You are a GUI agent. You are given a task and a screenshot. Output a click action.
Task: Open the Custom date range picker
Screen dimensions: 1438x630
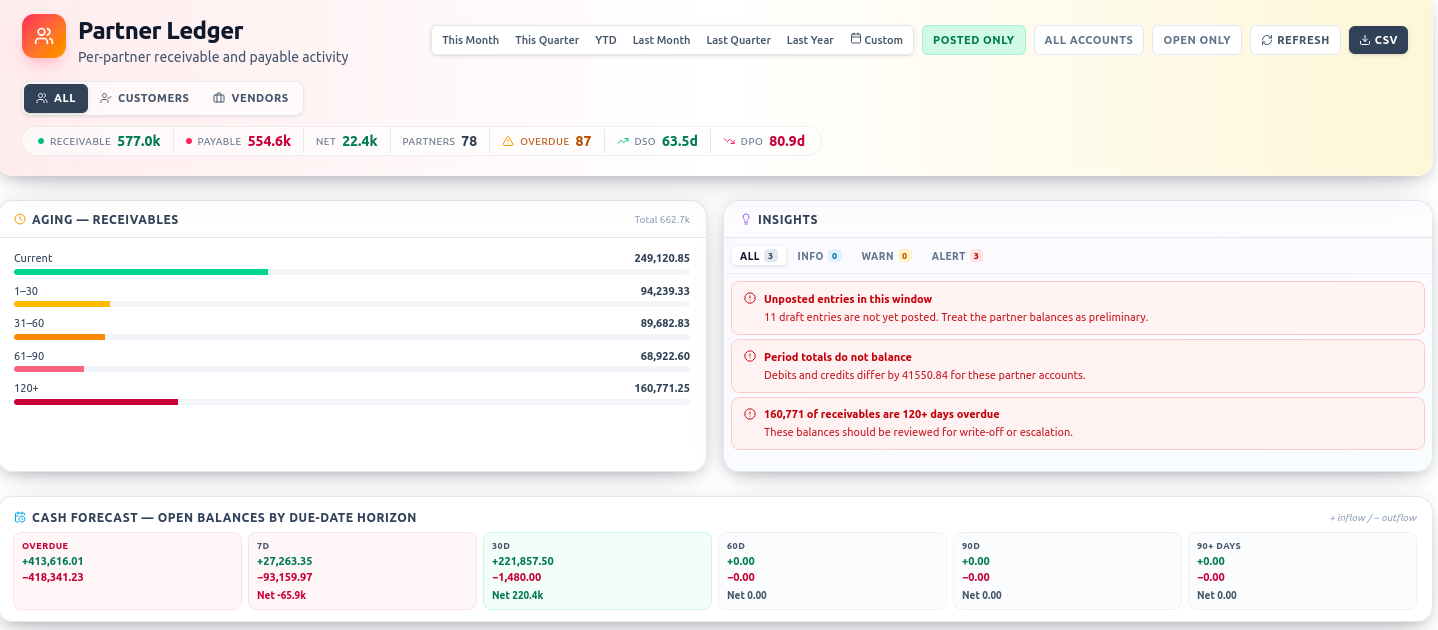(x=877, y=40)
